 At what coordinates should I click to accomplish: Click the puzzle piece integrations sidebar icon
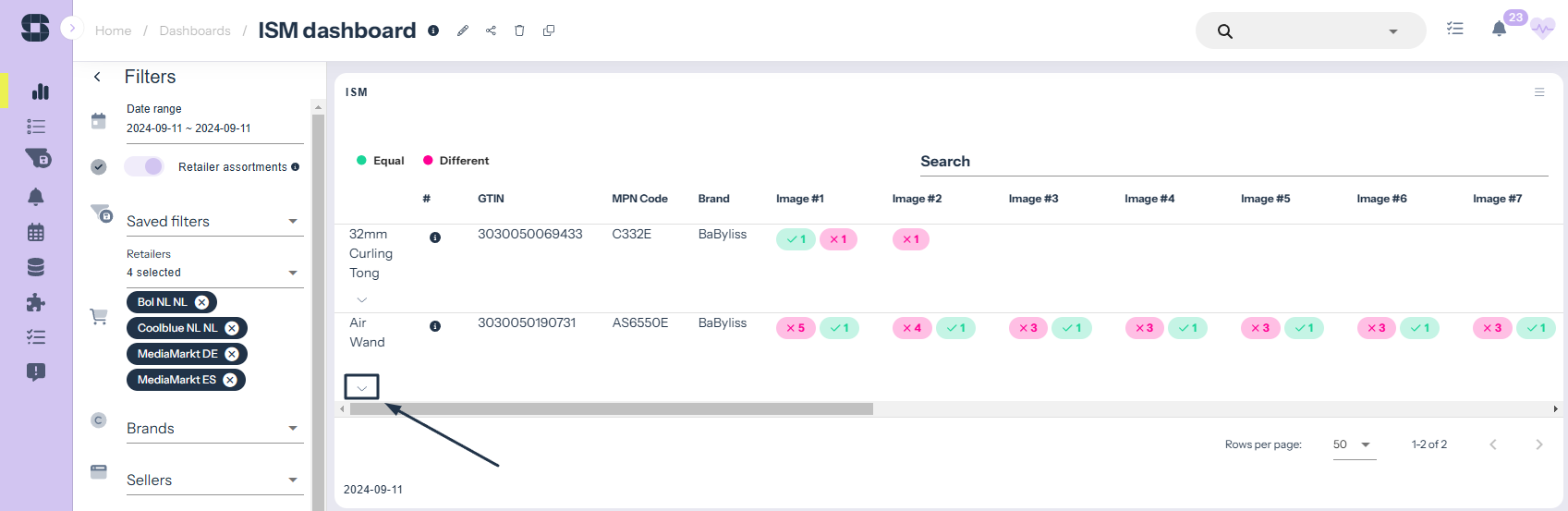coord(36,302)
